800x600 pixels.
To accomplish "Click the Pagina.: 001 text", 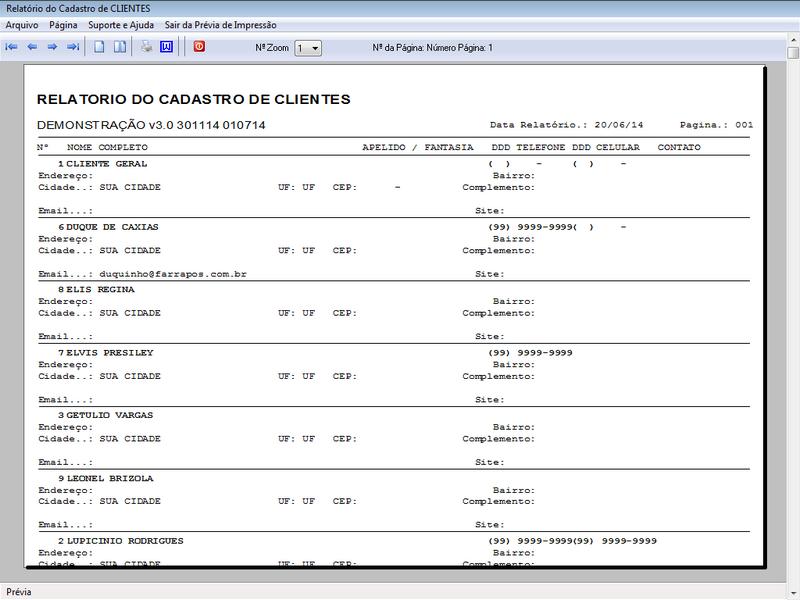I will coord(716,125).
